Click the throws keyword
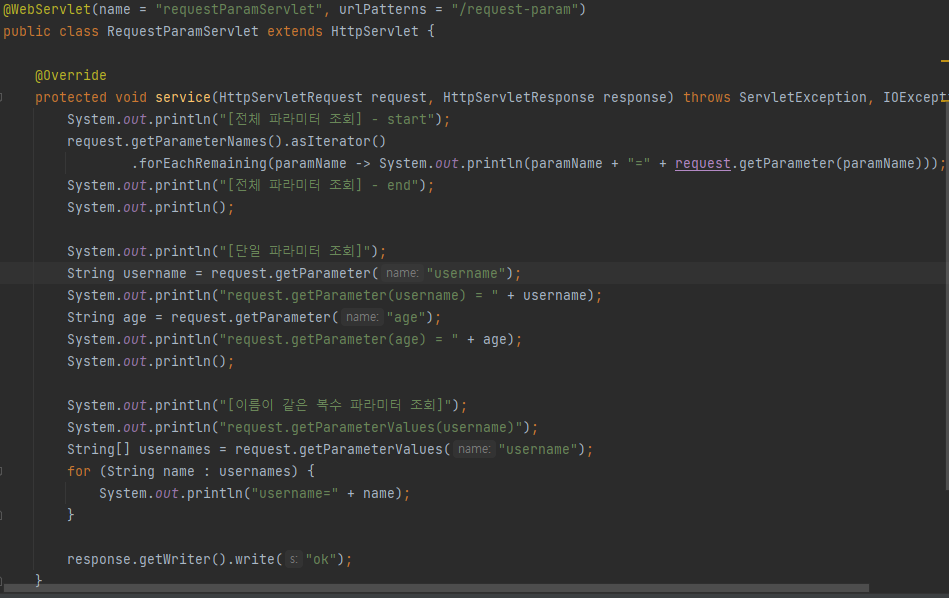This screenshot has width=949, height=598. (x=707, y=97)
